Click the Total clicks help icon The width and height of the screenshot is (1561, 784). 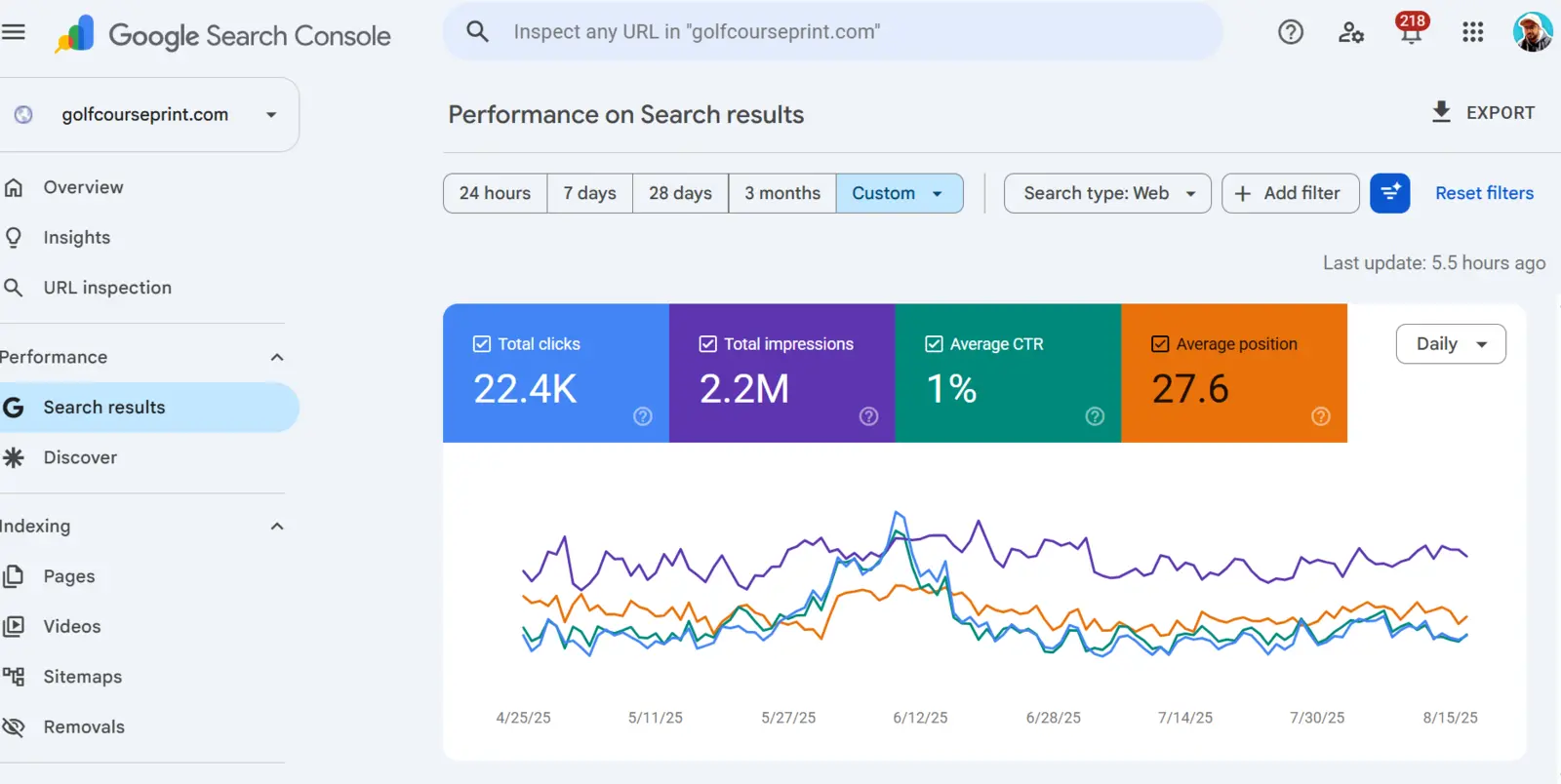642,416
